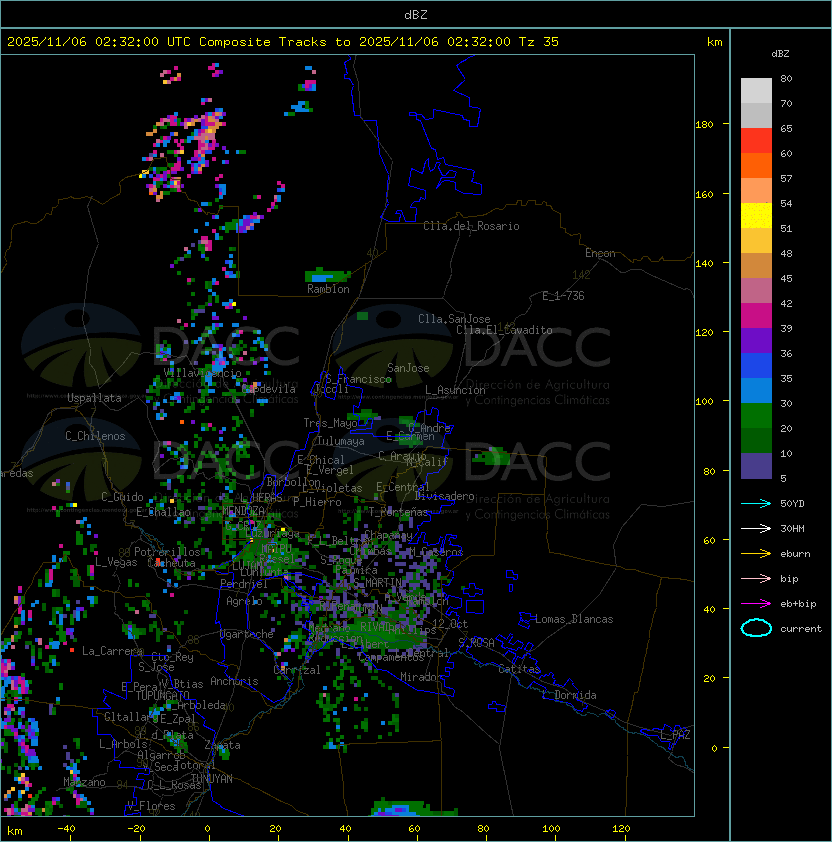
Task: Click the Anchoris map label
Action: 234,681
